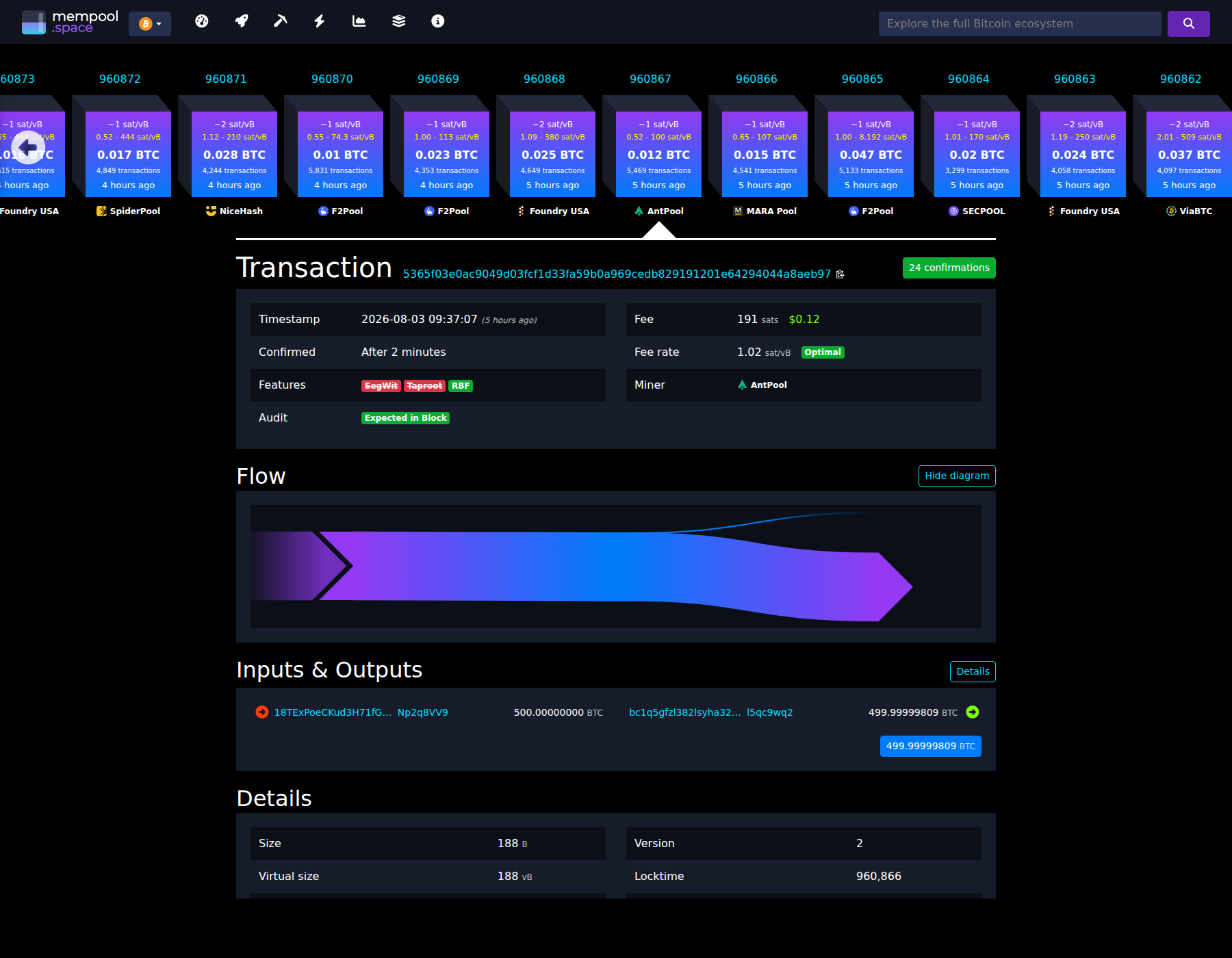Select the 0.028 BTC block cube
1232x958 pixels.
234,154
